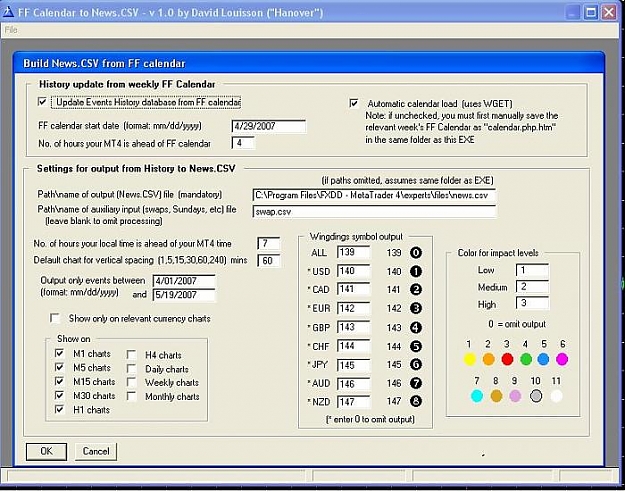This screenshot has height=492, width=625.
Task: Uncheck Update Events History database checkbox
Action: tap(42, 102)
